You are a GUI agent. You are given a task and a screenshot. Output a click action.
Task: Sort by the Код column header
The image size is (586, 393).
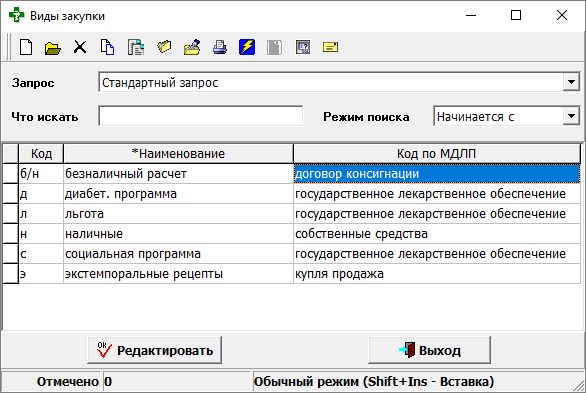pyautogui.click(x=41, y=154)
